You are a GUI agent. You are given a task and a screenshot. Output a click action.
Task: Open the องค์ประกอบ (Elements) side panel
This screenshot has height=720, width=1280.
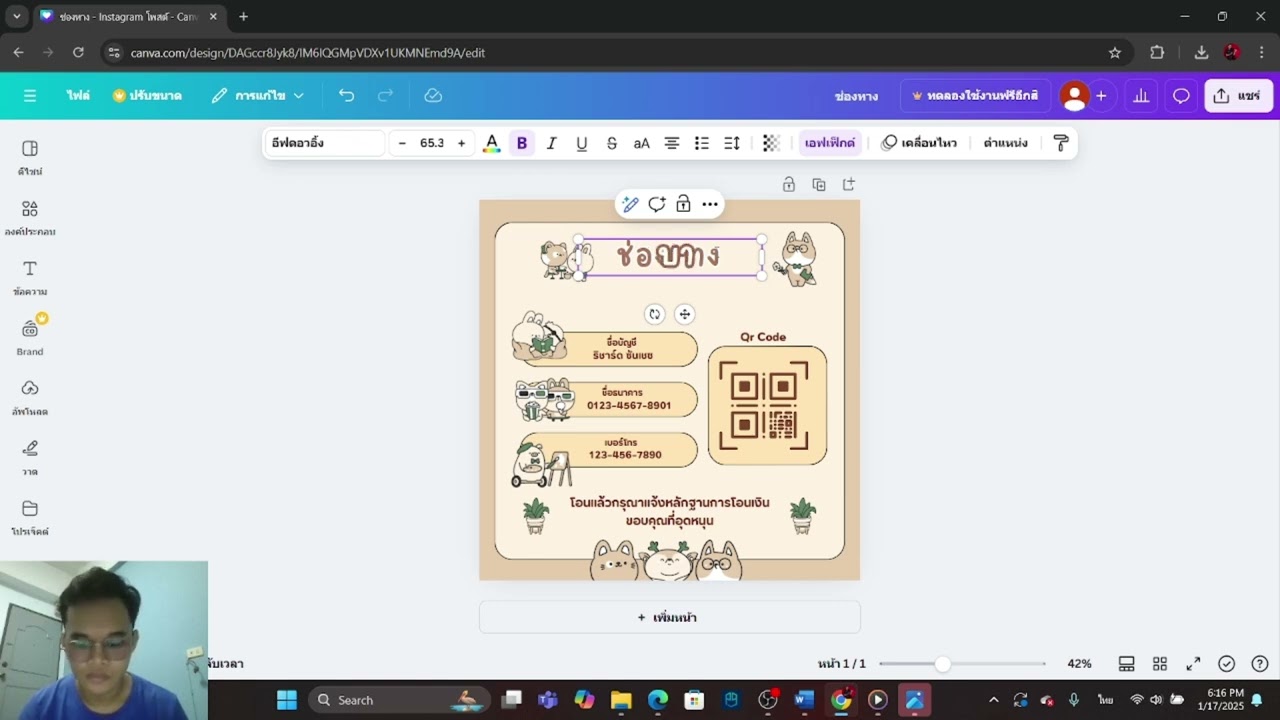[x=30, y=218]
